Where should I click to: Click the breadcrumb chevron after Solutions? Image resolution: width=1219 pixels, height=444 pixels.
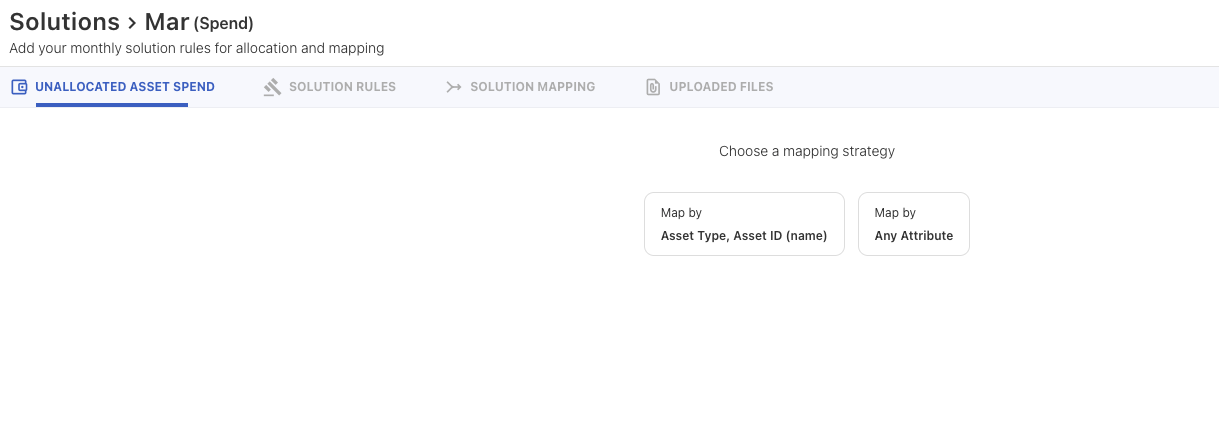coord(132,23)
